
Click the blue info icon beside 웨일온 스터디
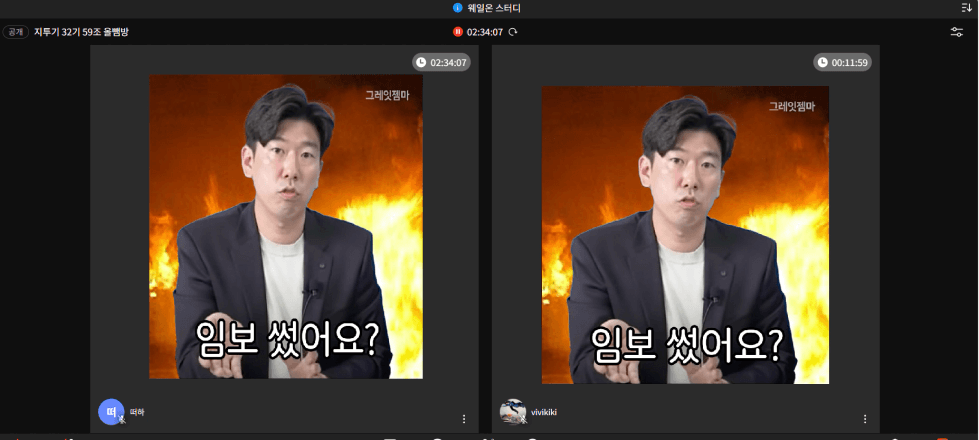pyautogui.click(x=458, y=8)
